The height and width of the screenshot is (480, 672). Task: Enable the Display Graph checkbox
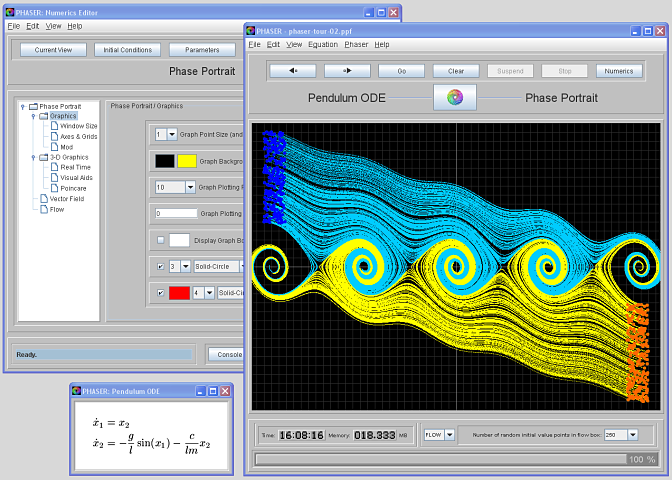pos(161,240)
